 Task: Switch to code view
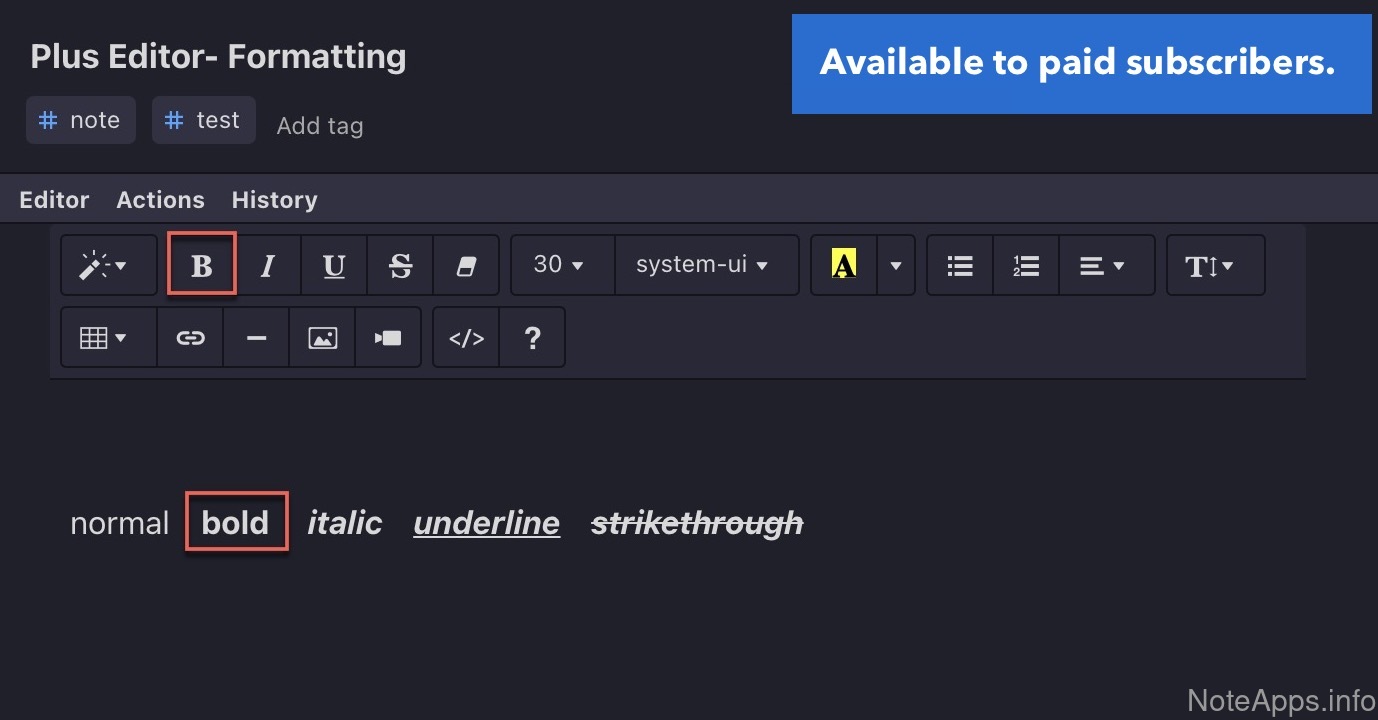click(x=466, y=338)
